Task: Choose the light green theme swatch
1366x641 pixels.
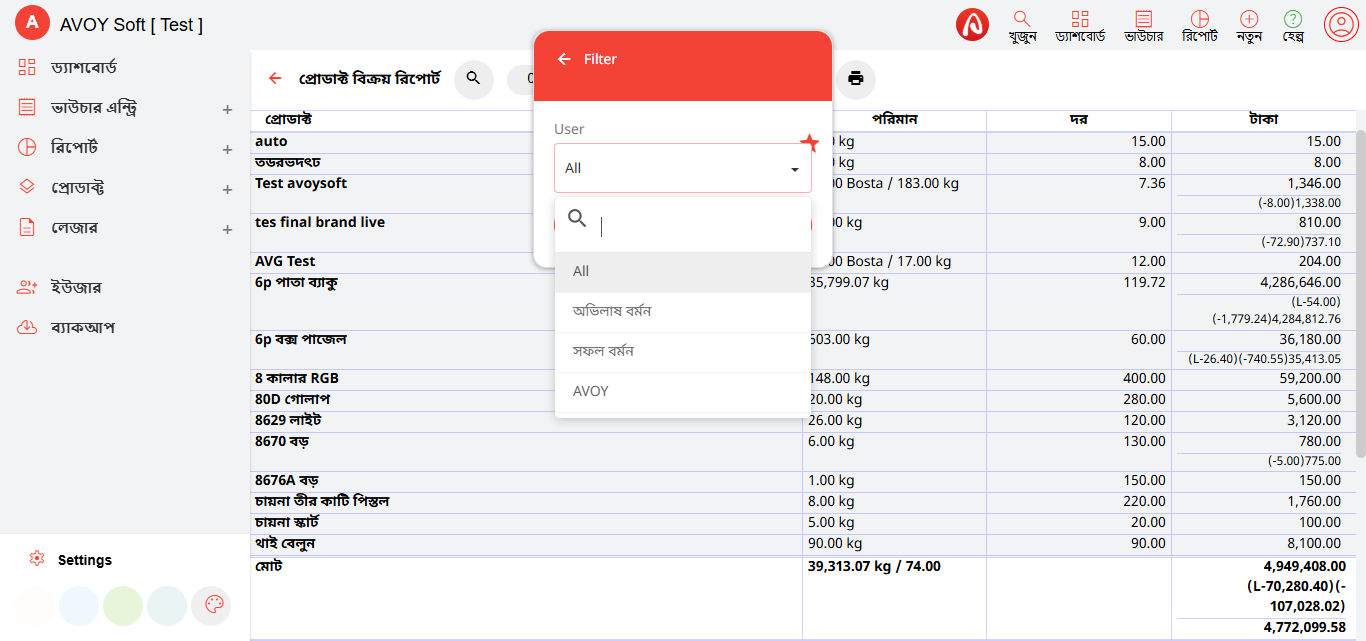Action: coord(123,605)
